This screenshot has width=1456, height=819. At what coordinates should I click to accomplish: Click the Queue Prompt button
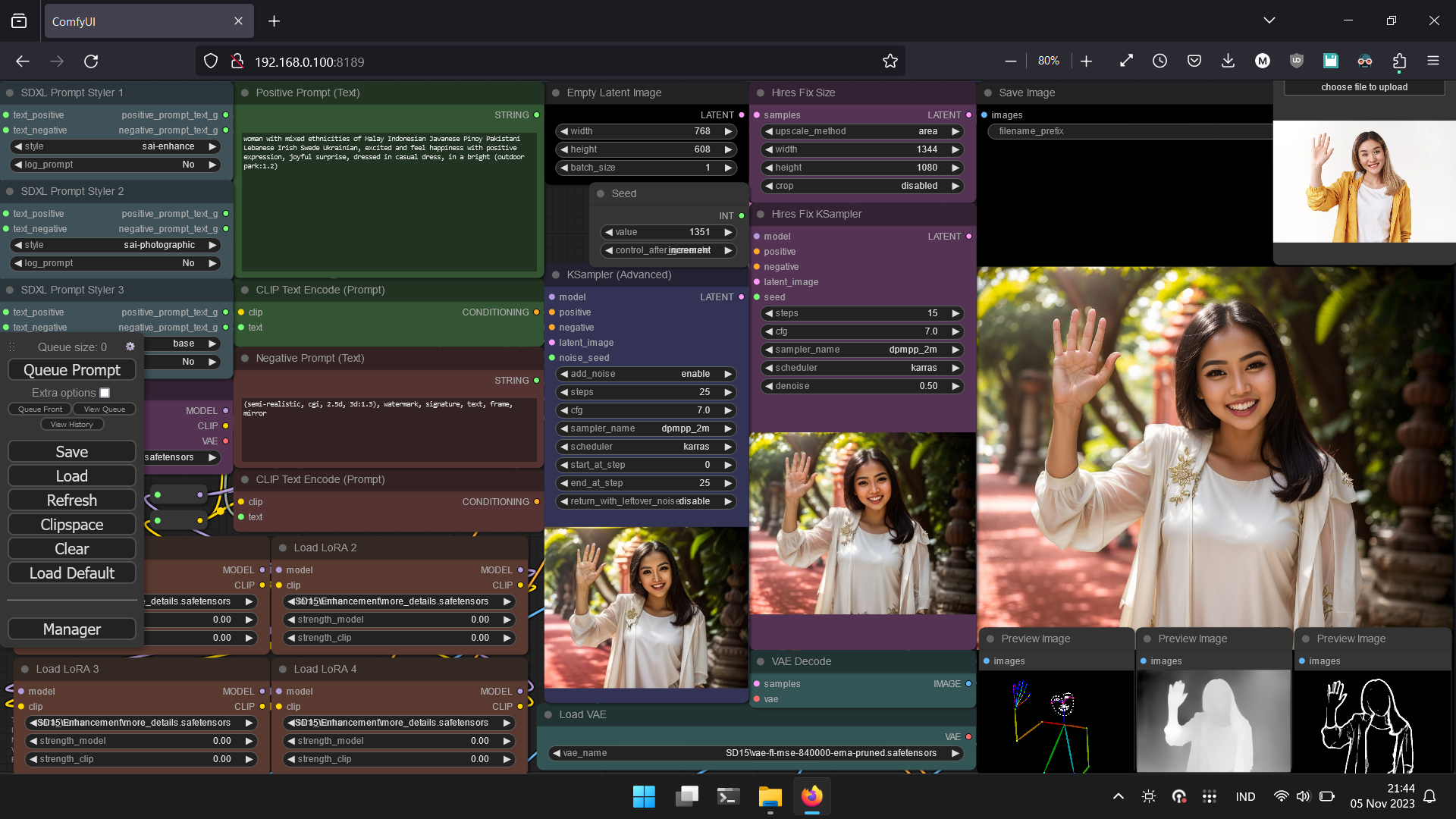(72, 370)
